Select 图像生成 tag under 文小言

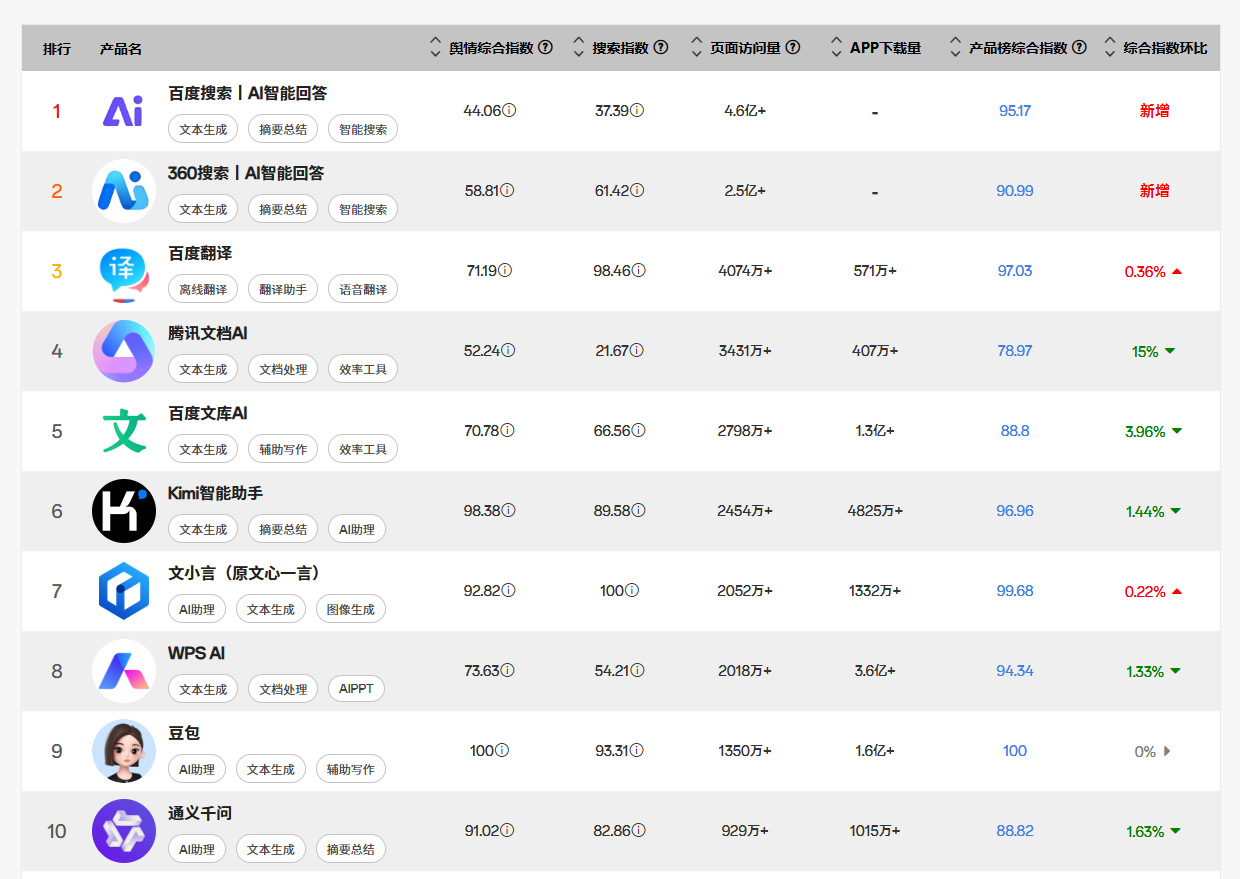[x=351, y=609]
